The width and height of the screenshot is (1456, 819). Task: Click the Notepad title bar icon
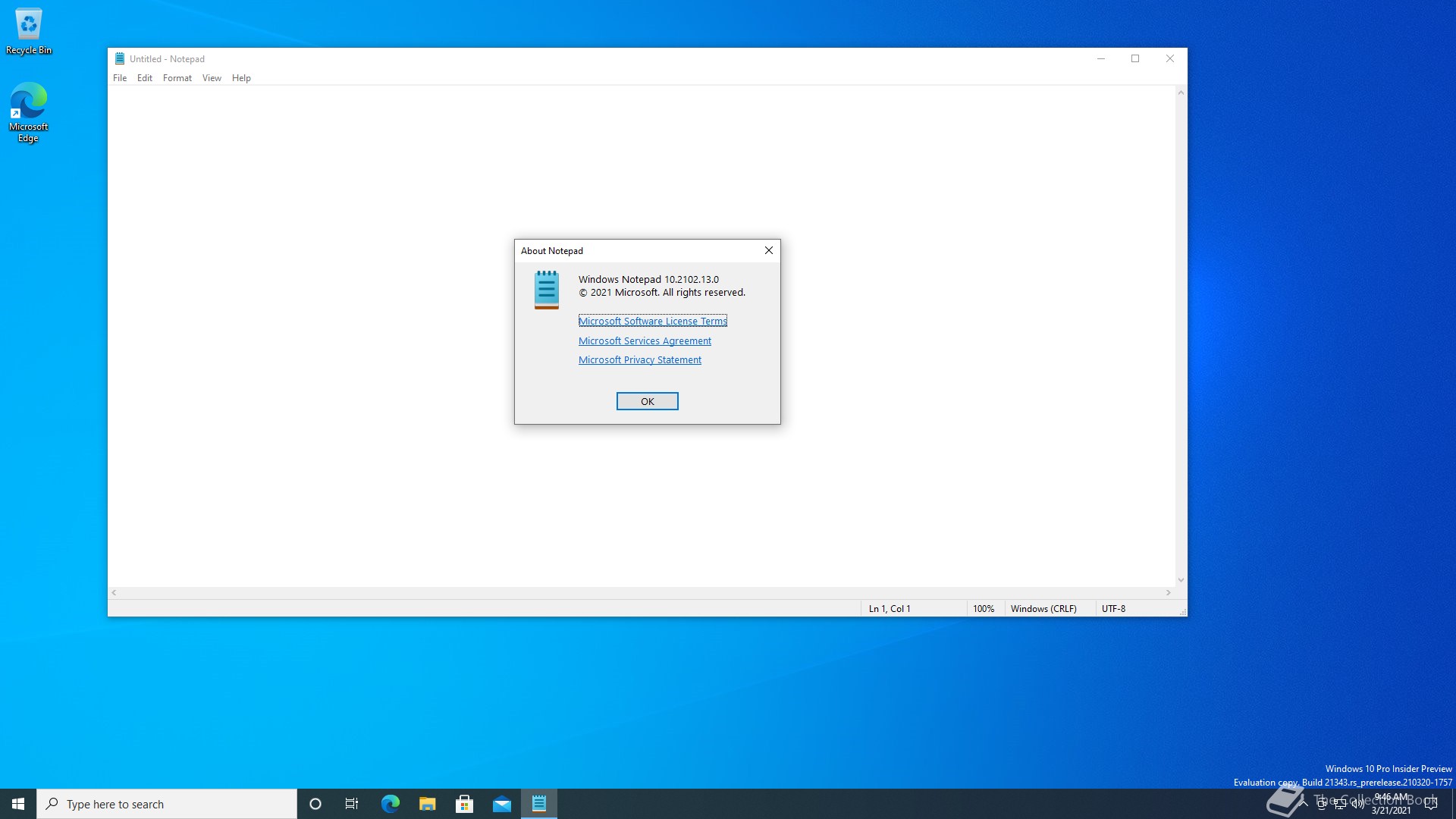tap(120, 58)
